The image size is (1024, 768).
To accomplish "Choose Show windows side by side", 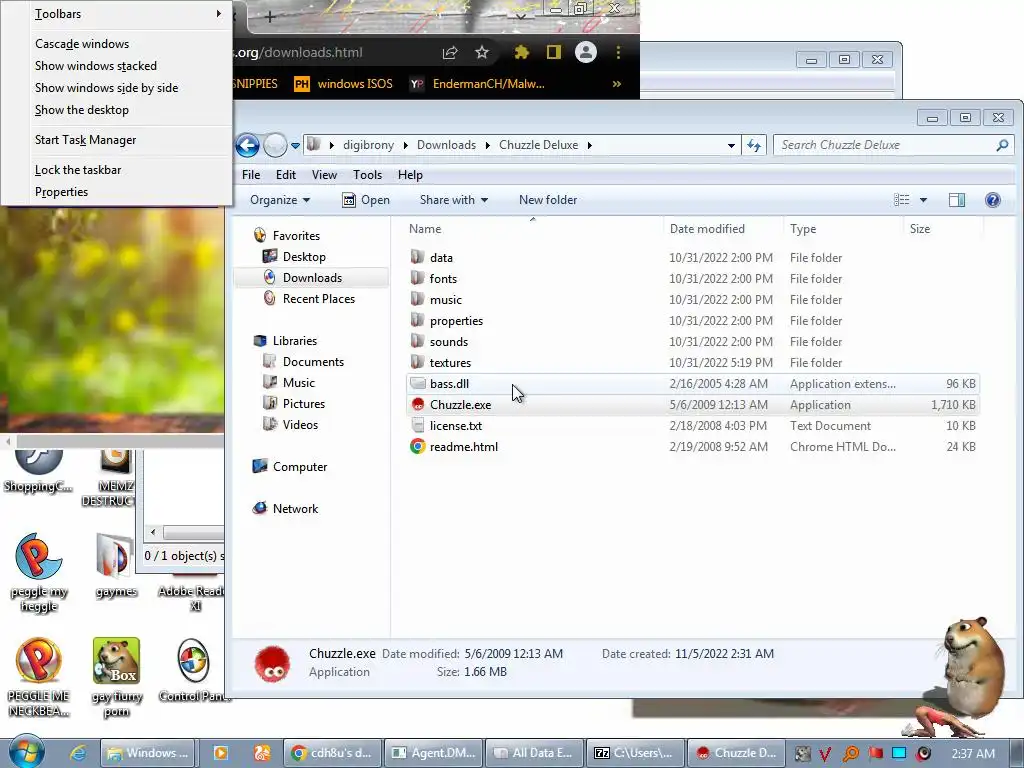I will click(x=106, y=88).
